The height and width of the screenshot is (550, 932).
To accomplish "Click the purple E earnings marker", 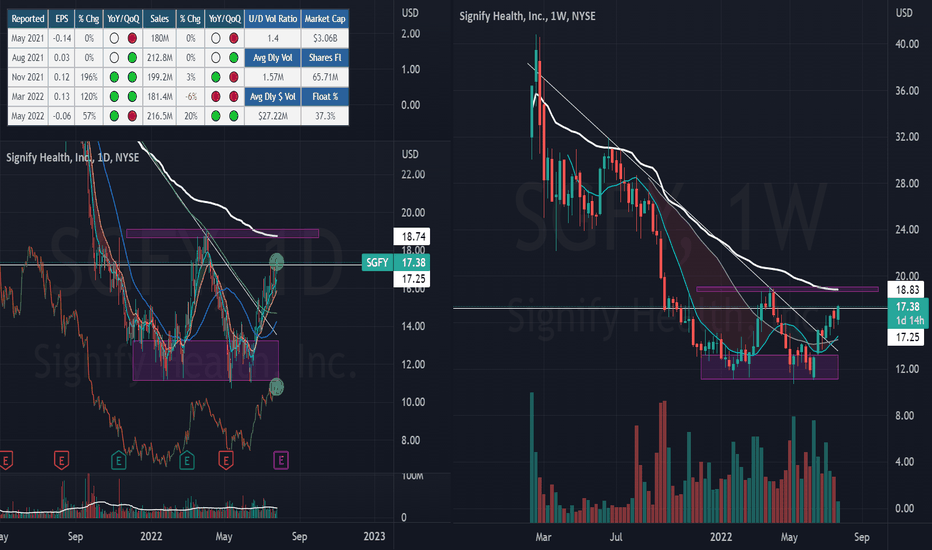I will [x=281, y=460].
